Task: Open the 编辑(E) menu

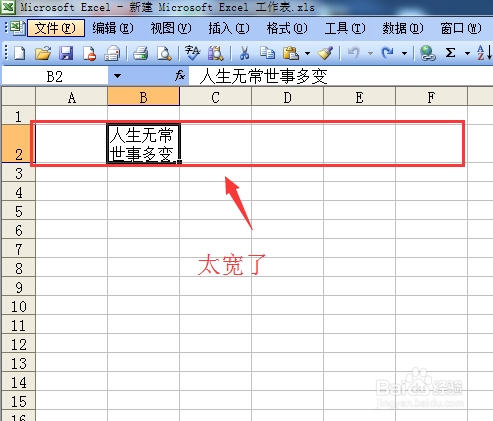Action: point(113,28)
